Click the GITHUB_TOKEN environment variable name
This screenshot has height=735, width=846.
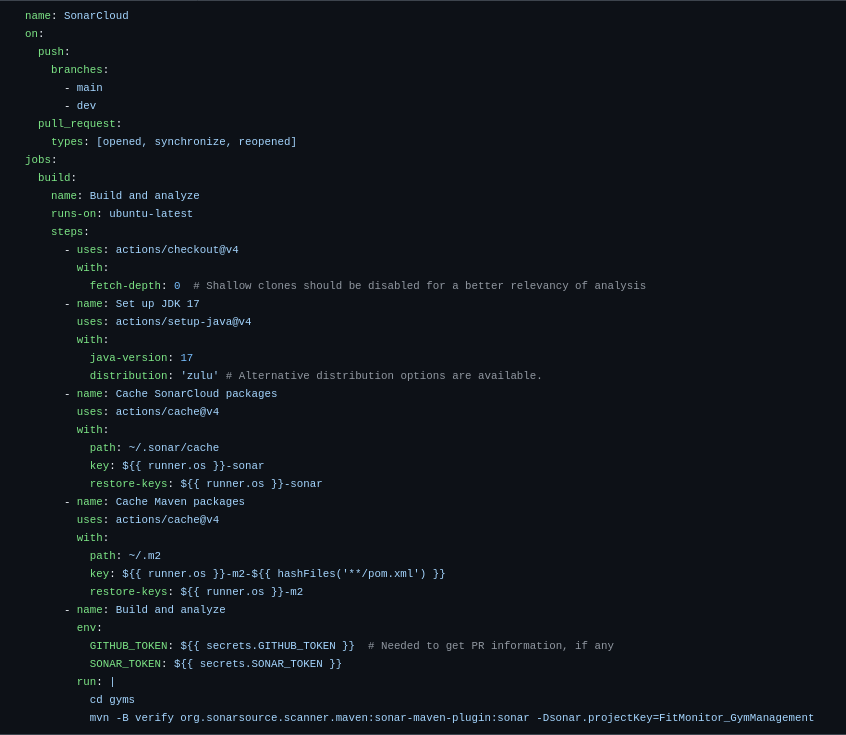tap(128, 645)
